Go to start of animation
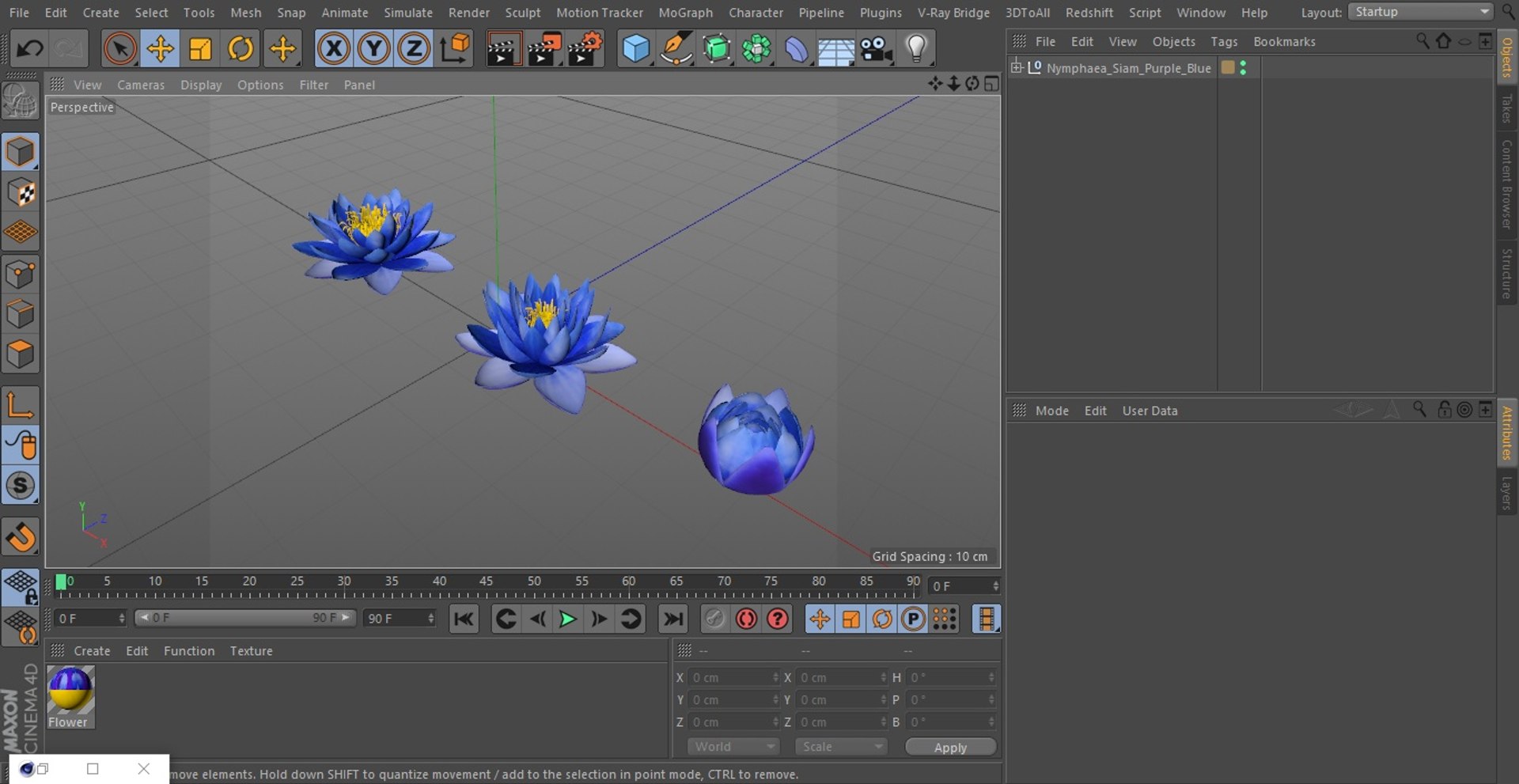The image size is (1519, 784). (464, 619)
